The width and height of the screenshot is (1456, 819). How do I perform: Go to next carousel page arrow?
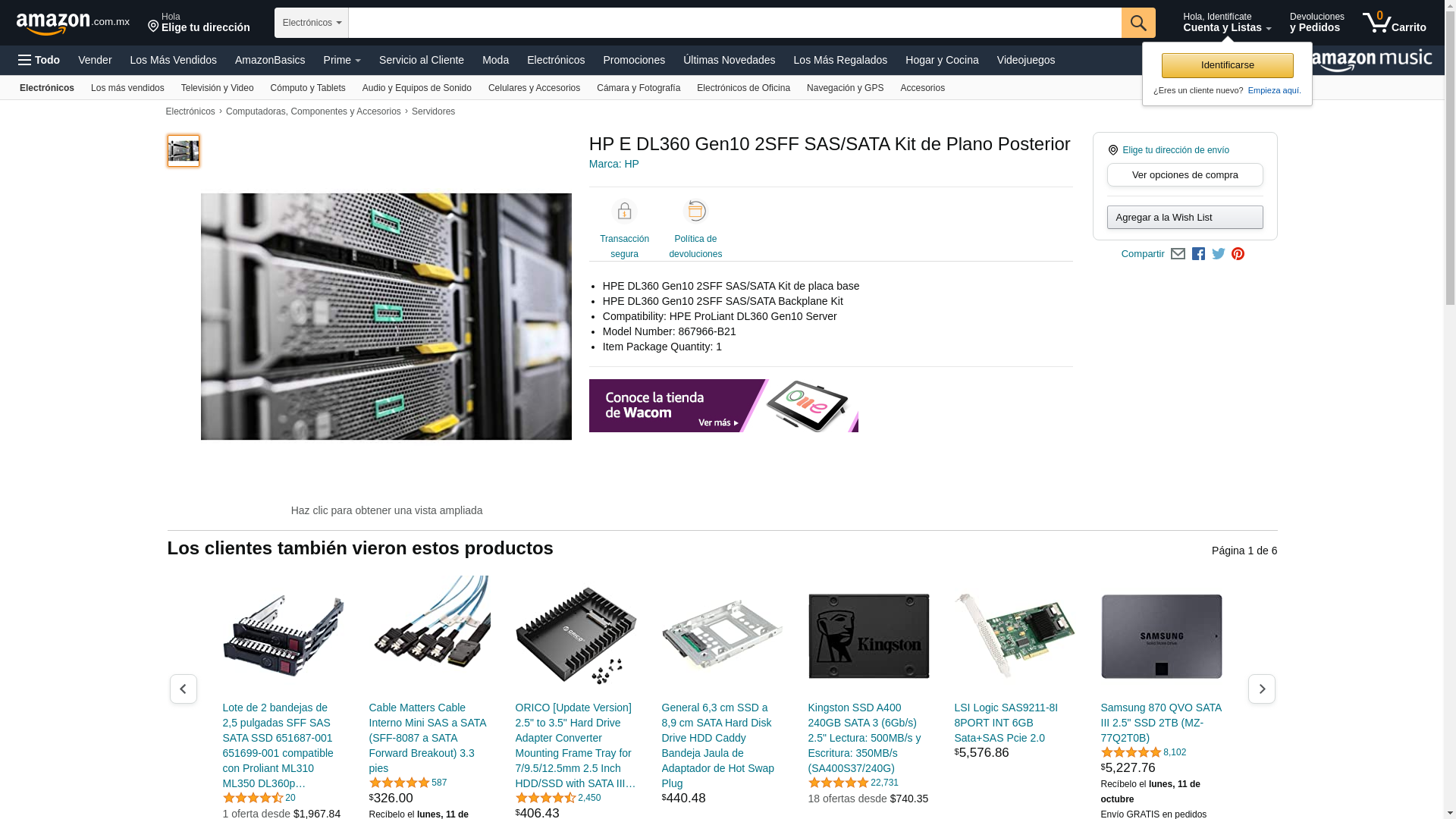[x=1261, y=689]
